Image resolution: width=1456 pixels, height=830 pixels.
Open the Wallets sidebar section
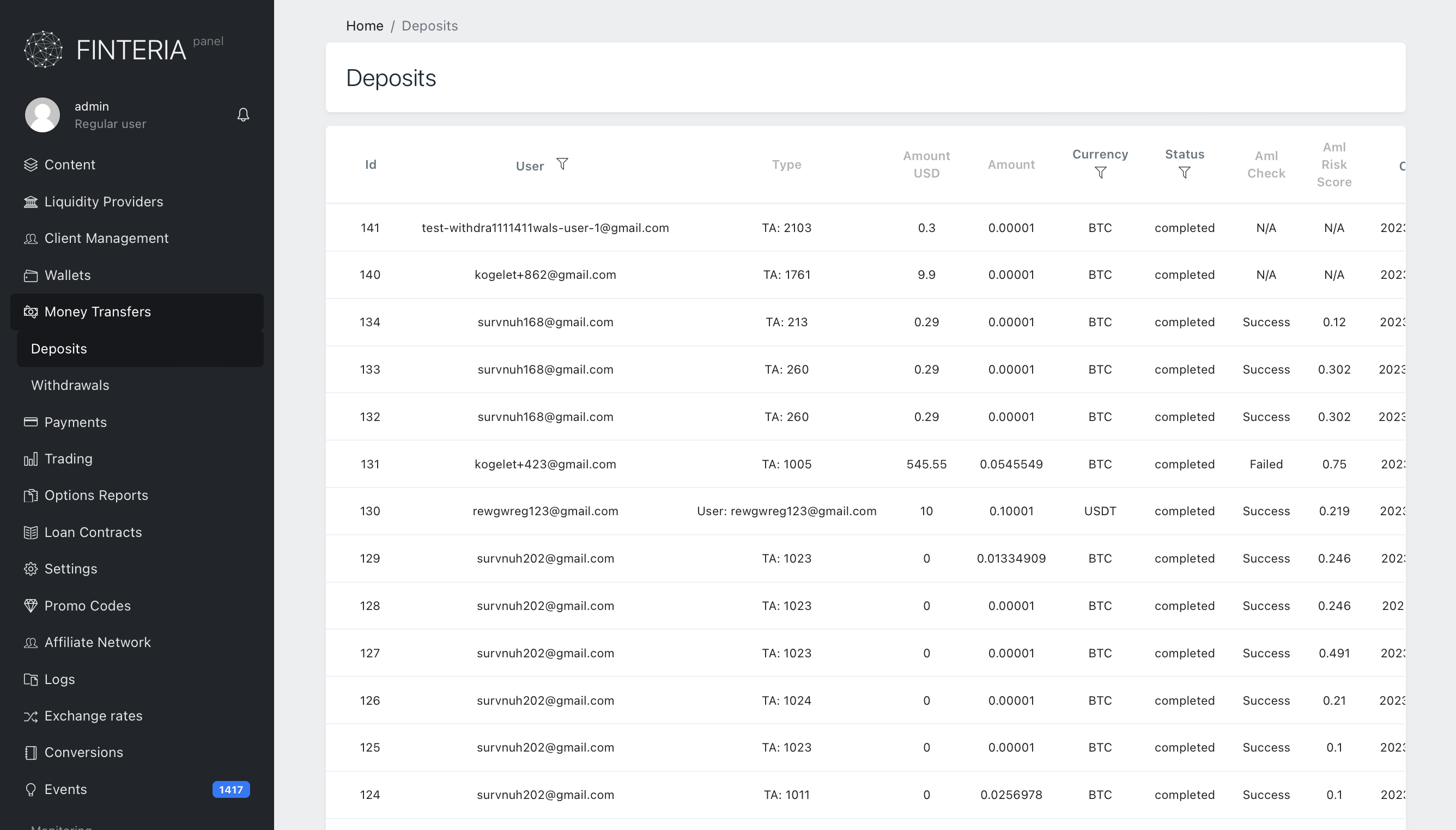coord(68,276)
